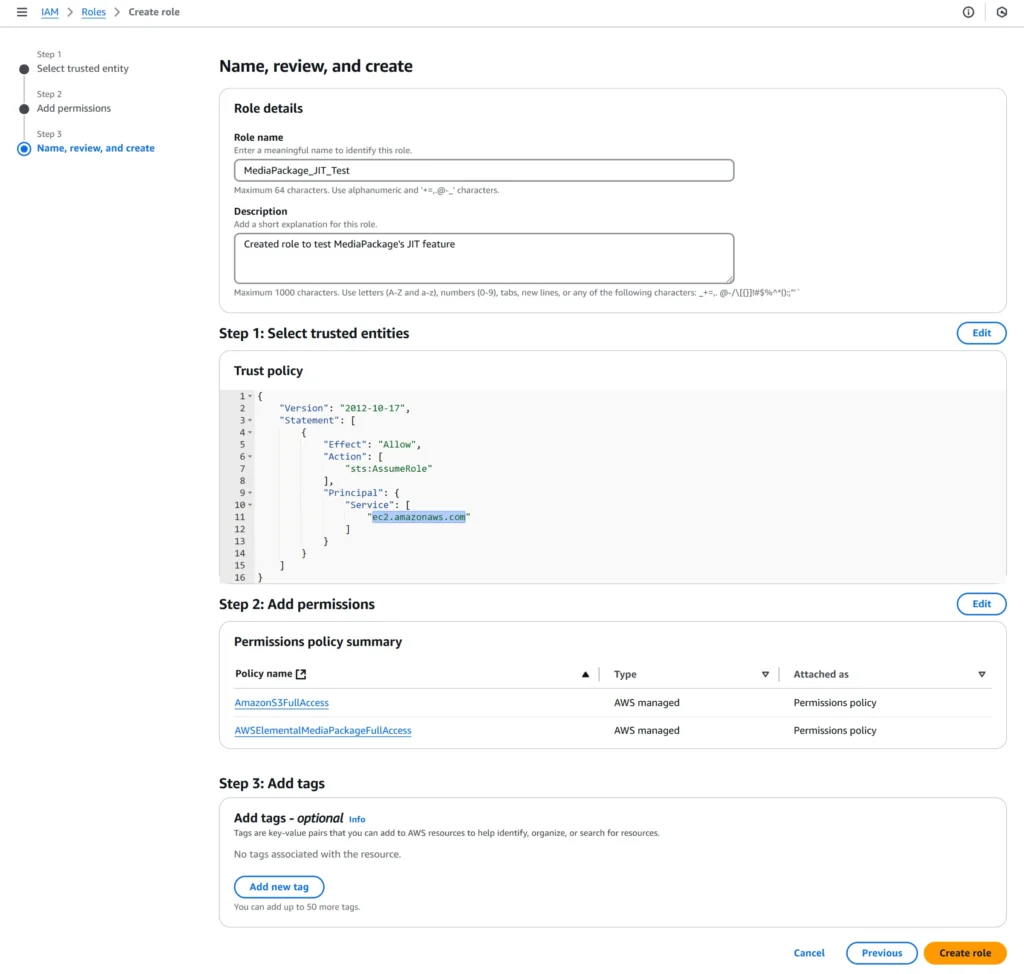Collapse Principal fold arrow on line 9
This screenshot has height=974, width=1024.
pyautogui.click(x=250, y=493)
